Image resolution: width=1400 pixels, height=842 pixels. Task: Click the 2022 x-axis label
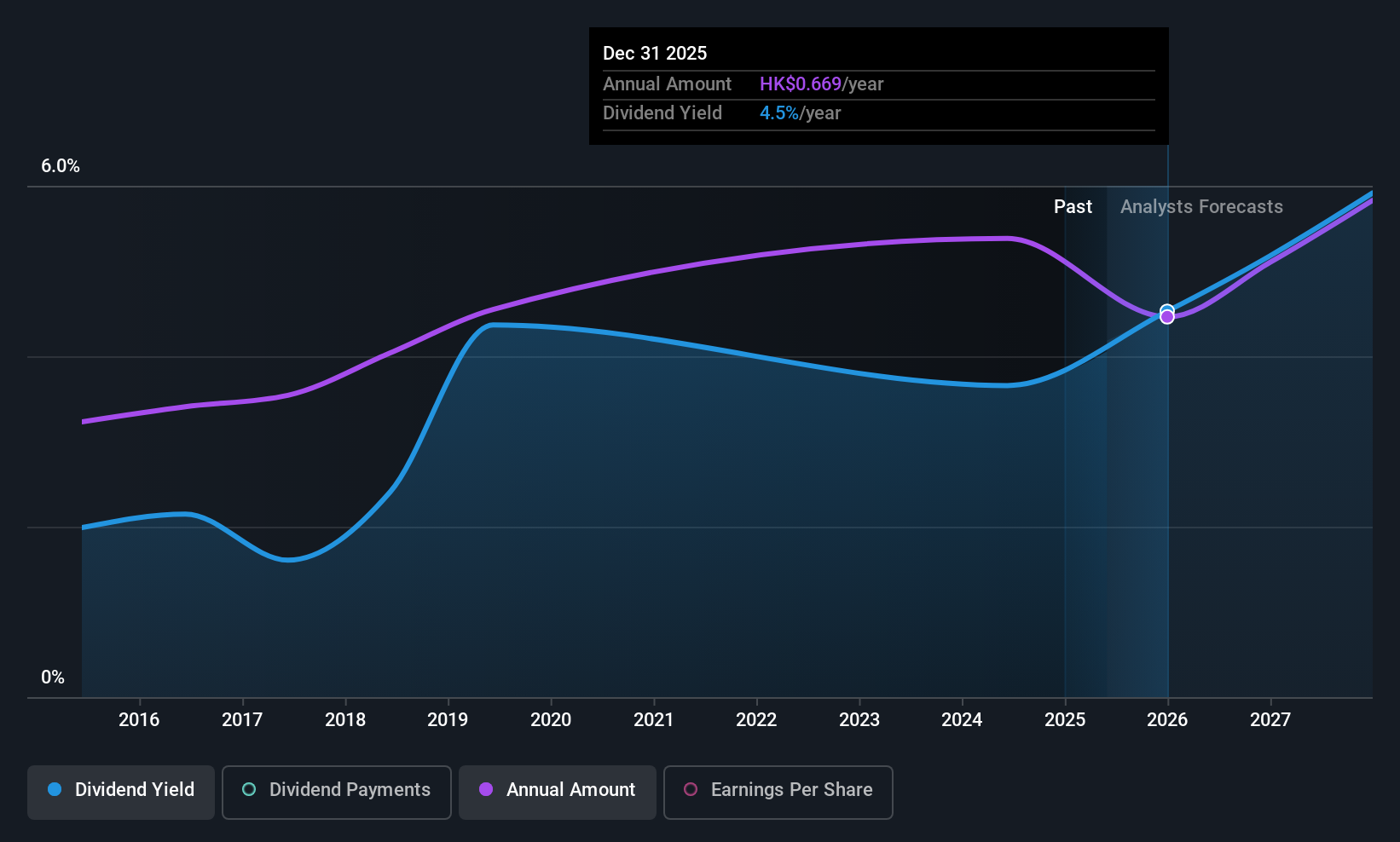coord(756,720)
